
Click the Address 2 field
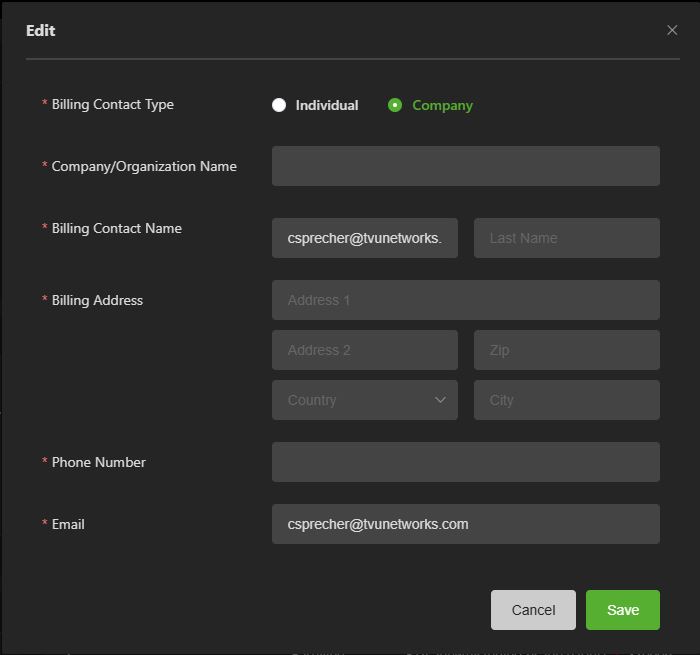[365, 350]
